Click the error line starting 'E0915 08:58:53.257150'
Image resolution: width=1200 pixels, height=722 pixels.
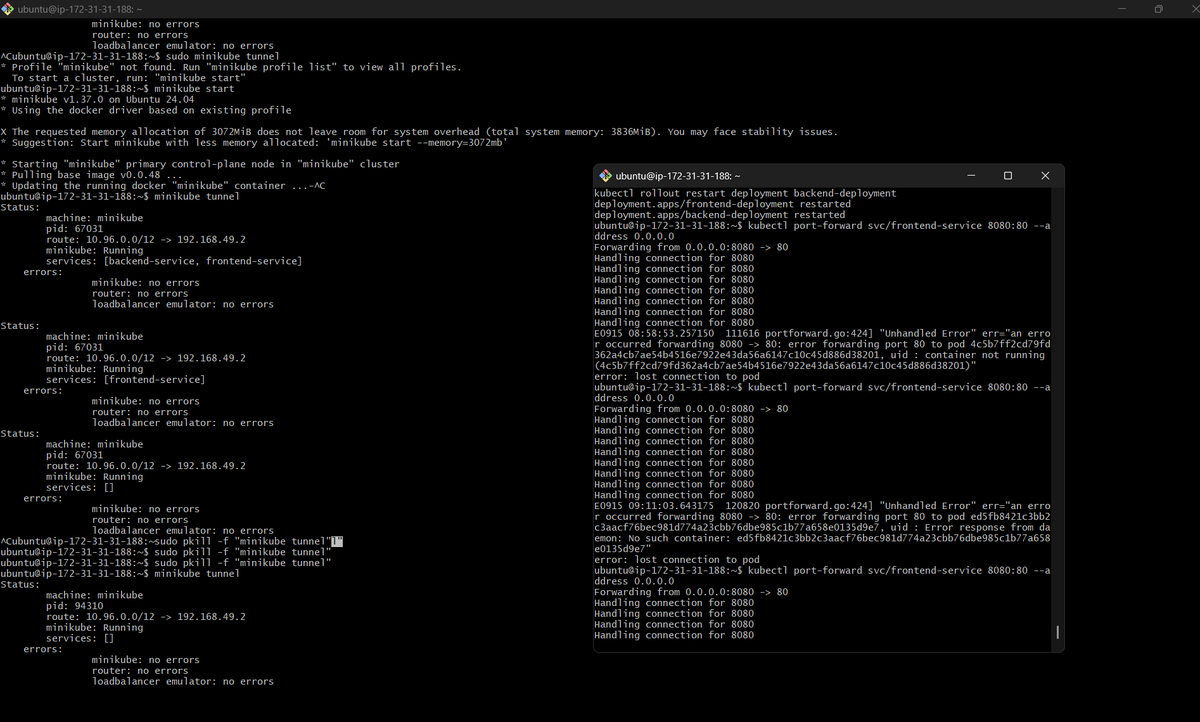(x=822, y=334)
